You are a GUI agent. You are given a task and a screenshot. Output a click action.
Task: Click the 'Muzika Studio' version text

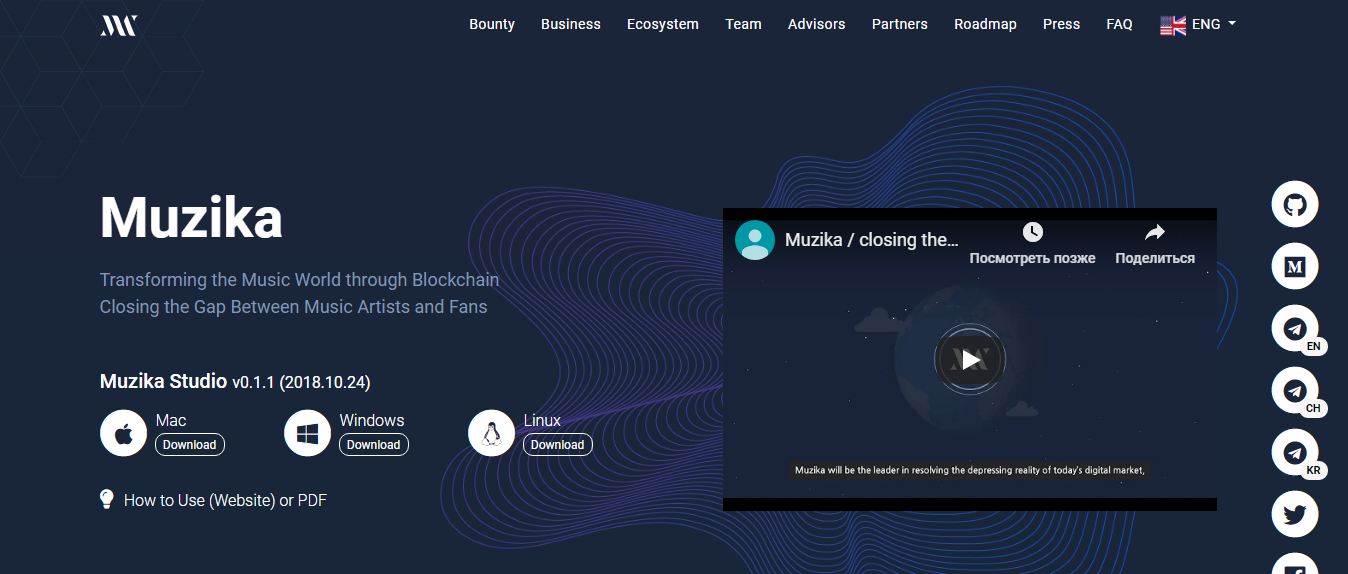pos(235,382)
